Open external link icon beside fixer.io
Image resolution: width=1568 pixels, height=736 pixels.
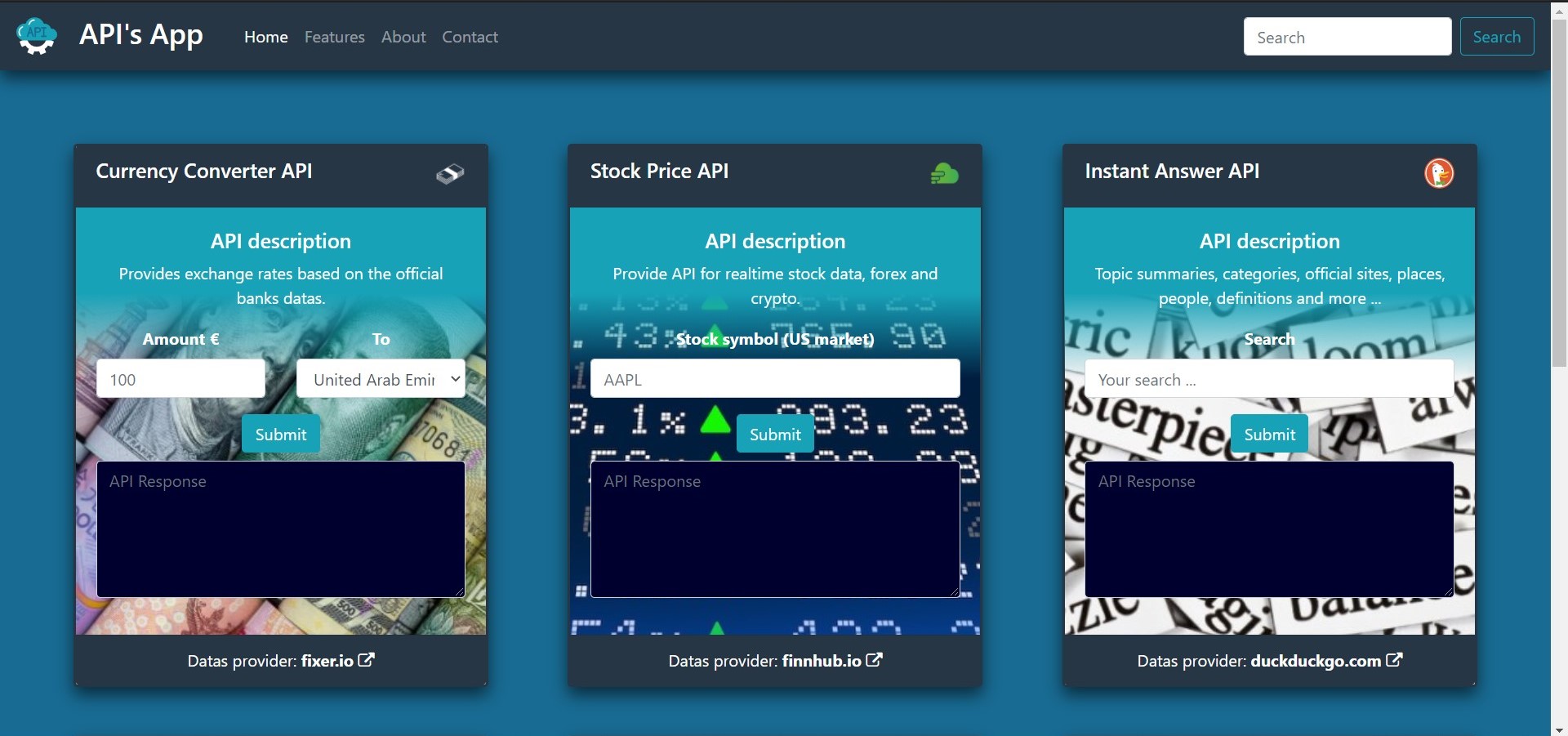coord(367,660)
